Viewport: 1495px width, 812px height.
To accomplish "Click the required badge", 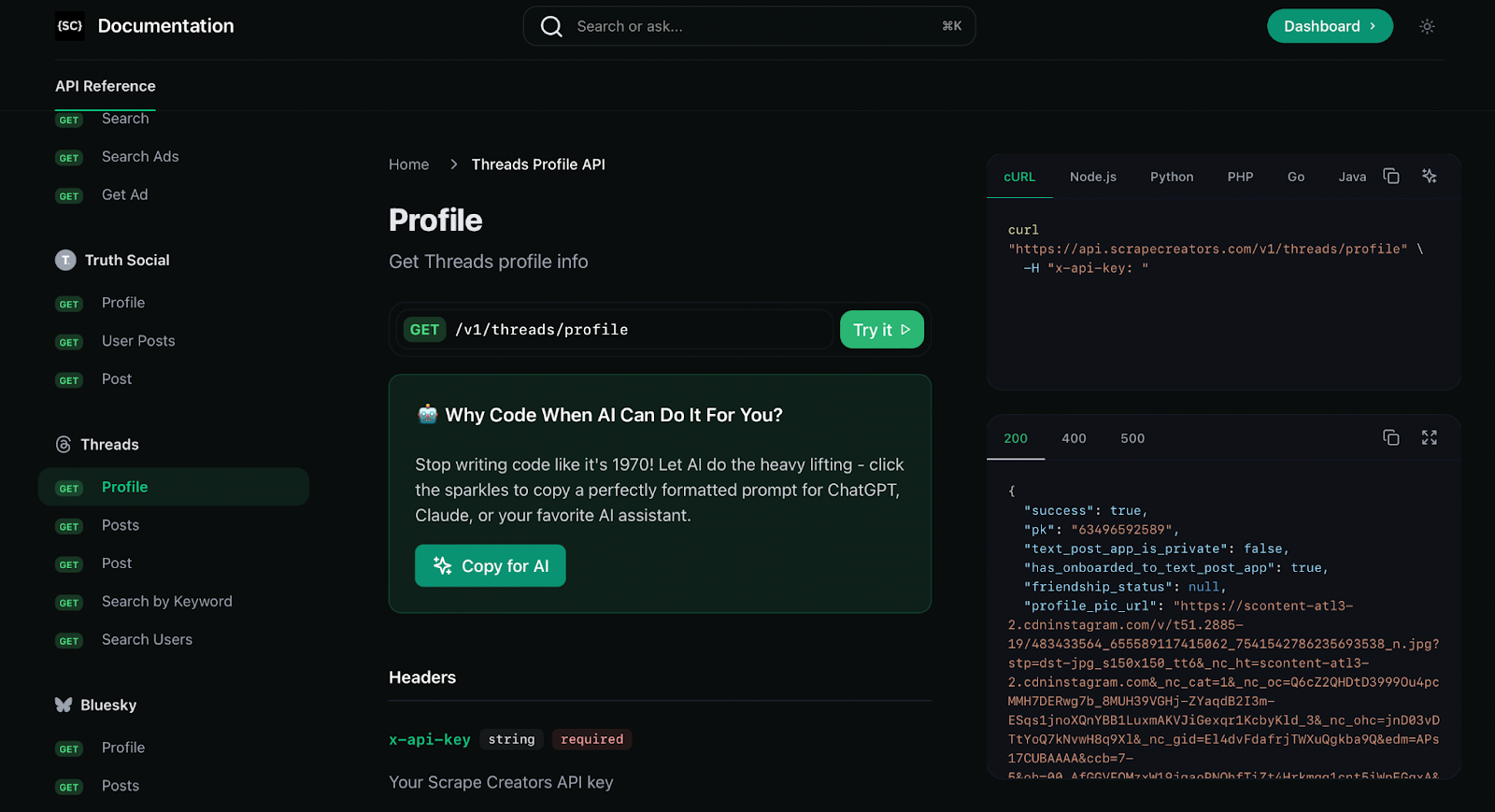I will click(x=591, y=739).
